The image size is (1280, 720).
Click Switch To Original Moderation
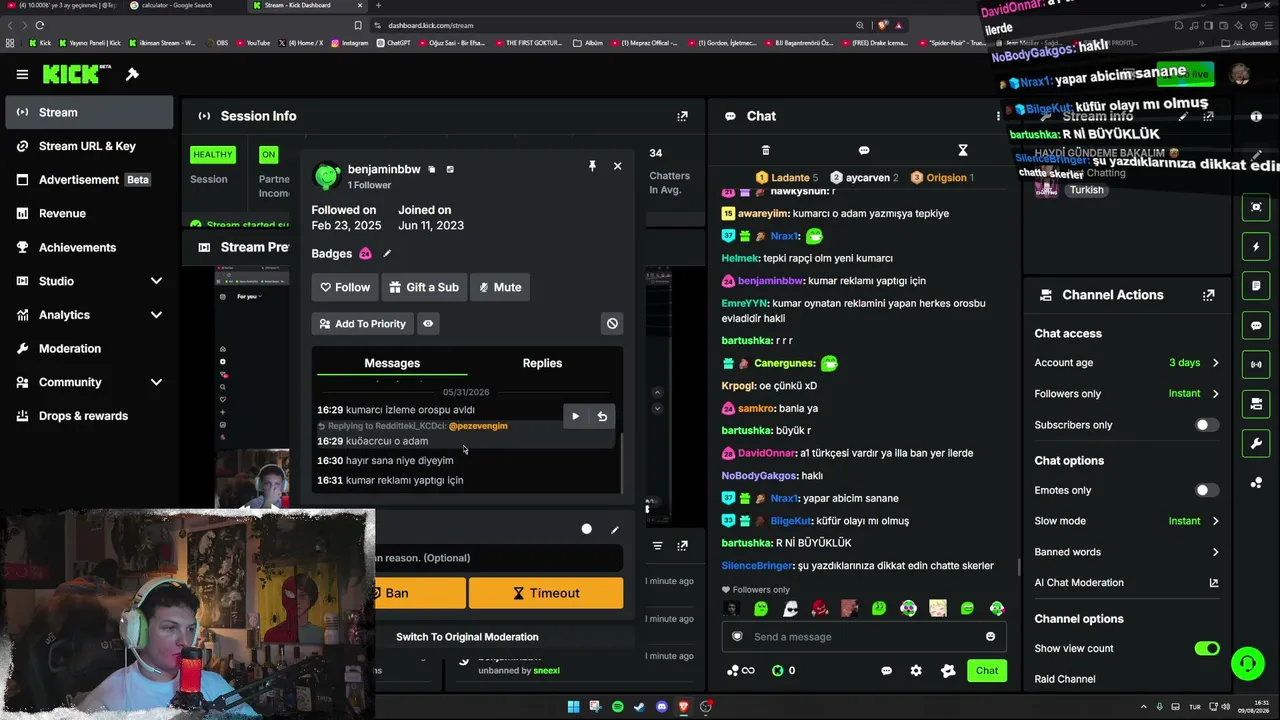click(x=467, y=637)
